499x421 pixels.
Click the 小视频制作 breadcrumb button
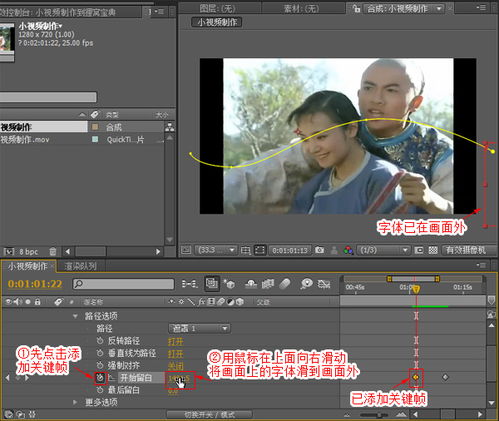(216, 22)
